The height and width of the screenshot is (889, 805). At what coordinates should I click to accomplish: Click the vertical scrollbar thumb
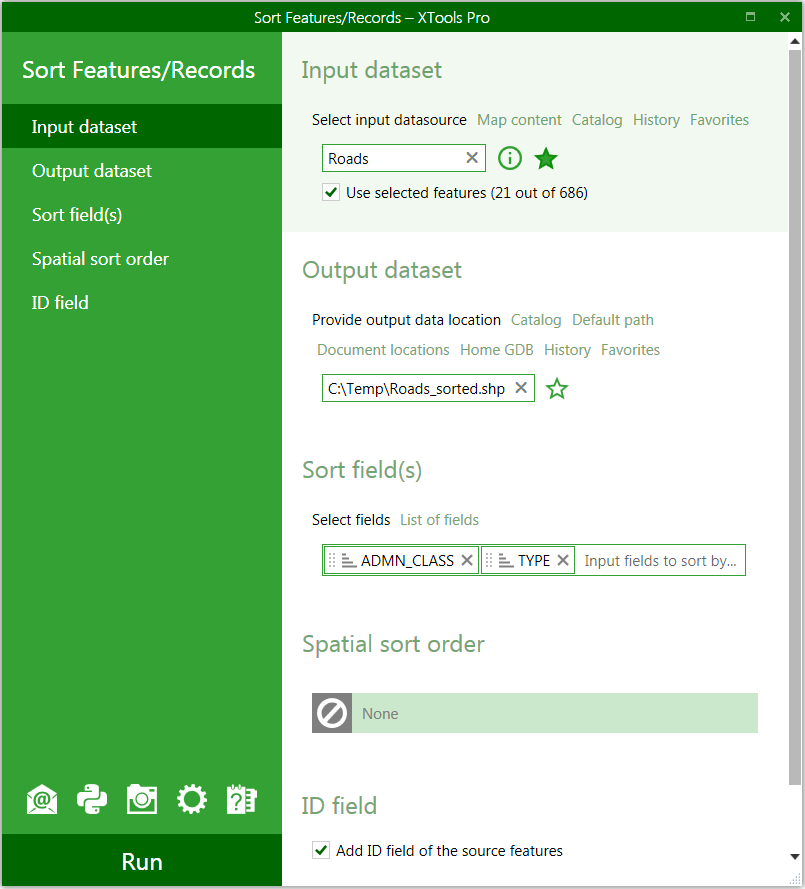pos(795,418)
